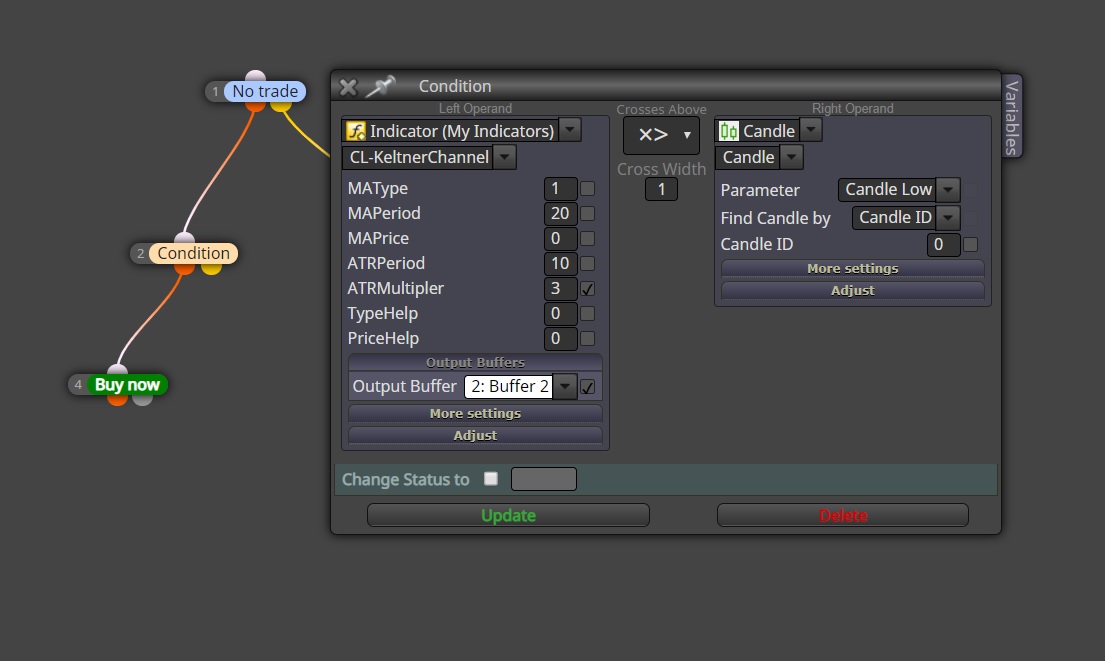
Task: Click the Candle chart icon in Right Operand
Action: [729, 131]
